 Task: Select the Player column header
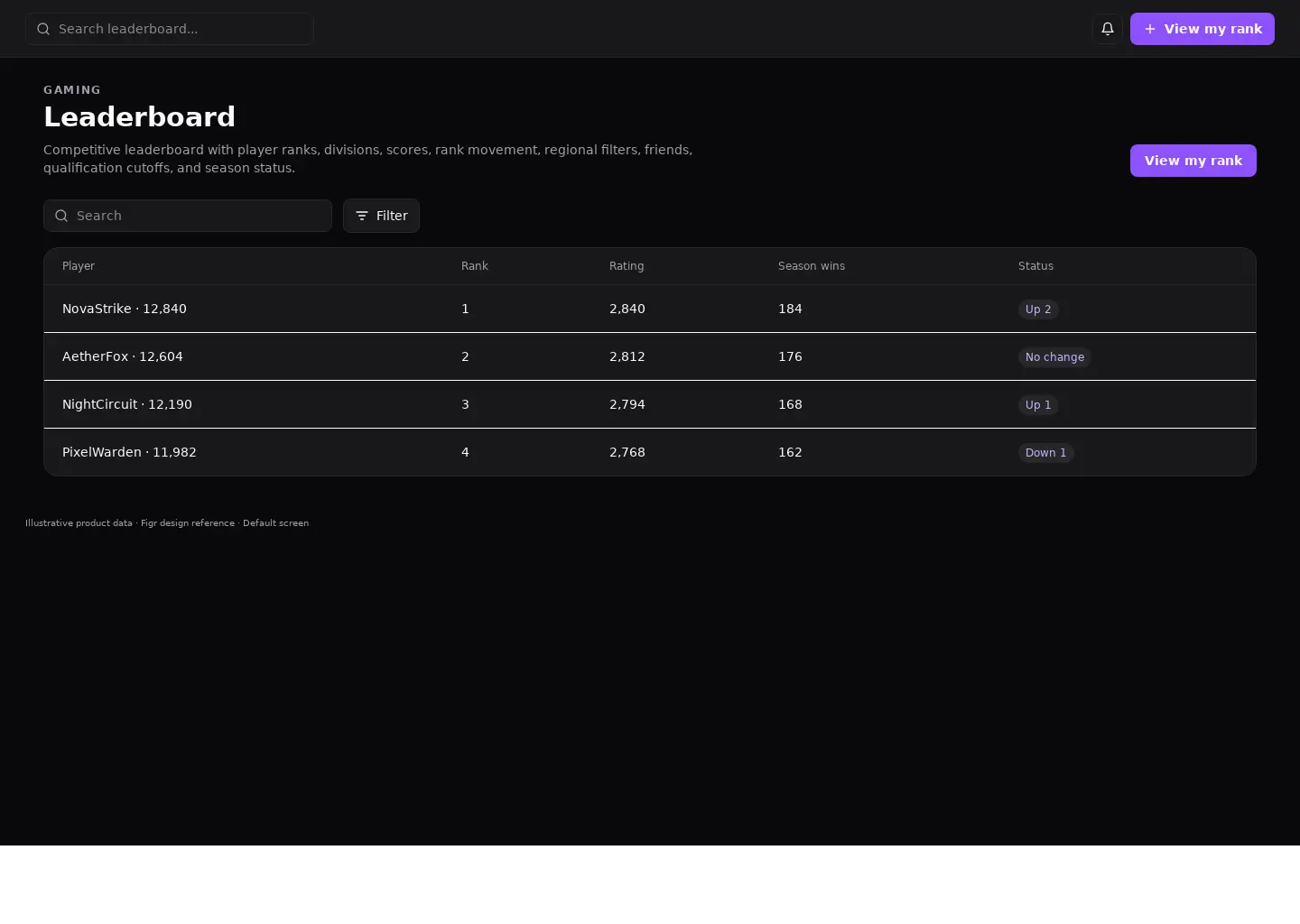click(x=79, y=266)
